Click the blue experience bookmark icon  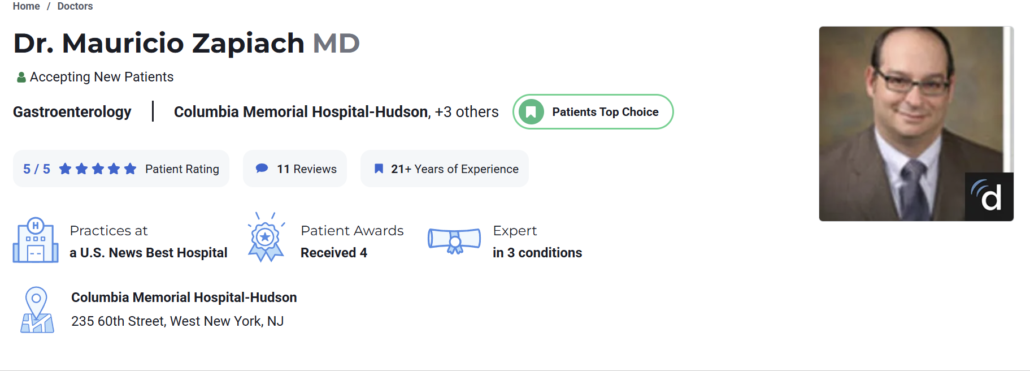point(378,169)
